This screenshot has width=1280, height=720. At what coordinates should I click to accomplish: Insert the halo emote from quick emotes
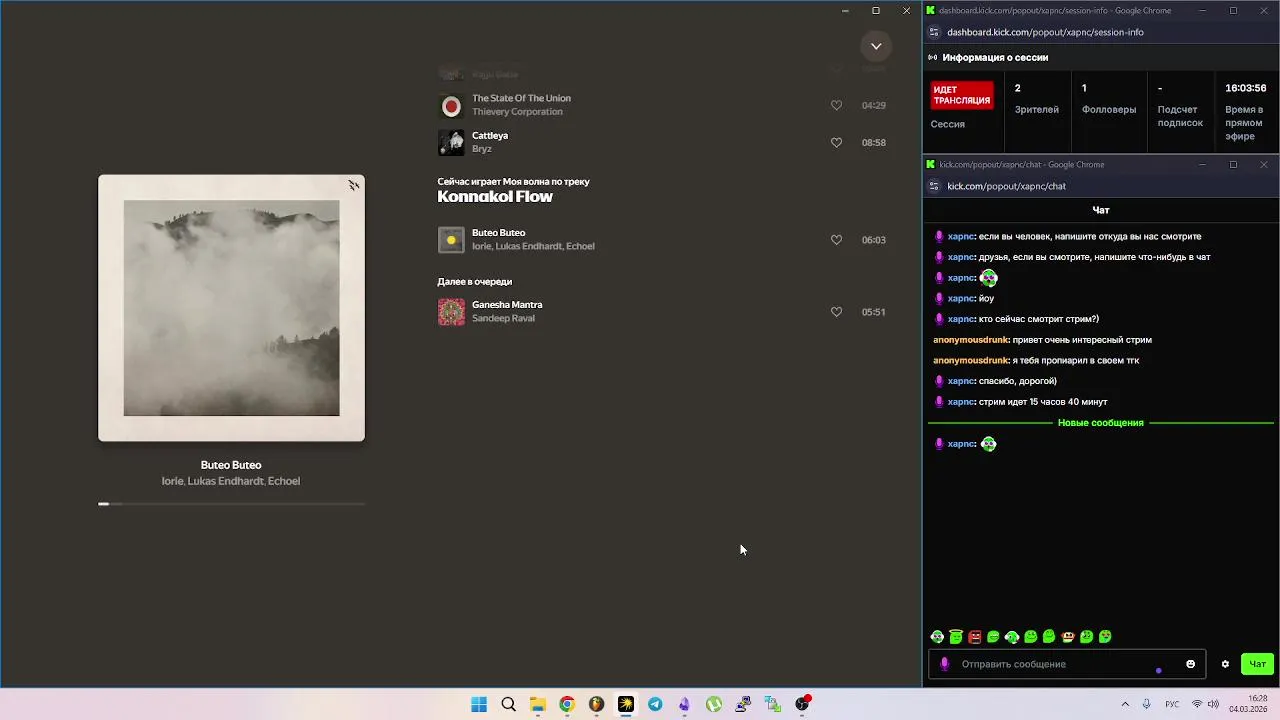point(956,637)
